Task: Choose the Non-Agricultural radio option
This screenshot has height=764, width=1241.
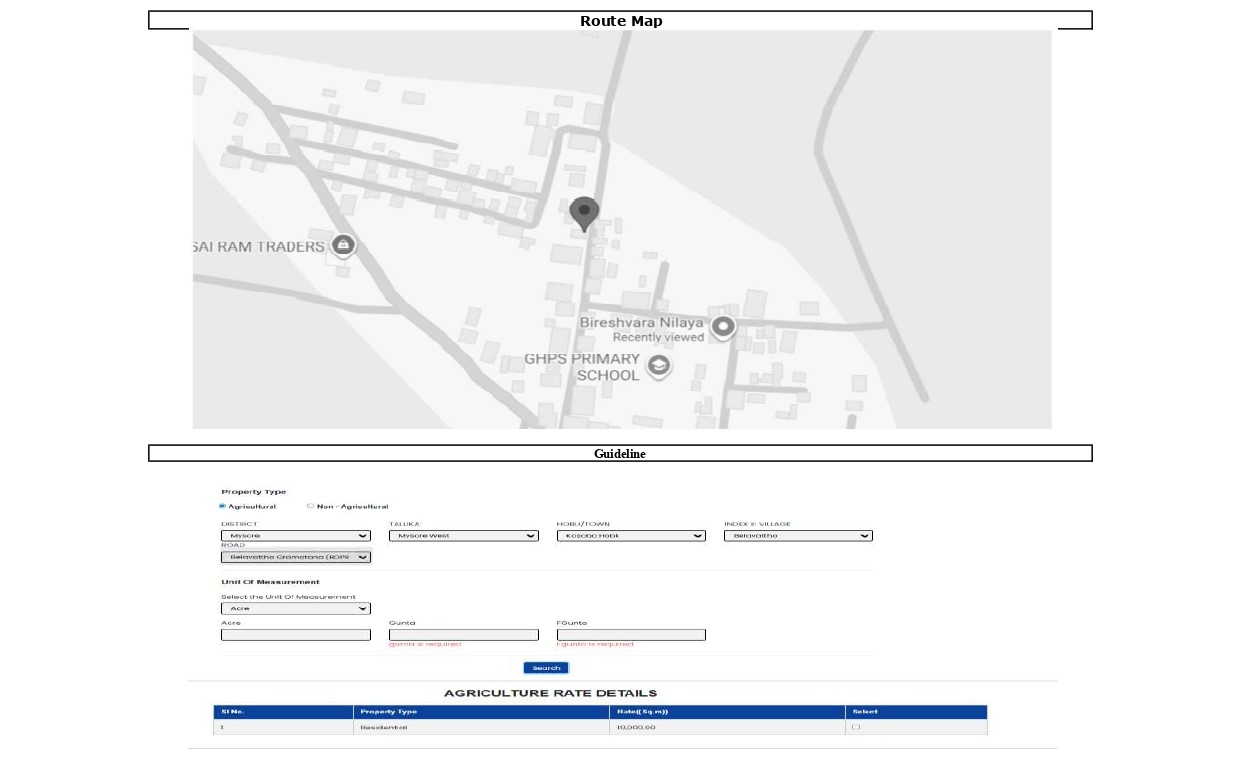Action: [x=310, y=506]
